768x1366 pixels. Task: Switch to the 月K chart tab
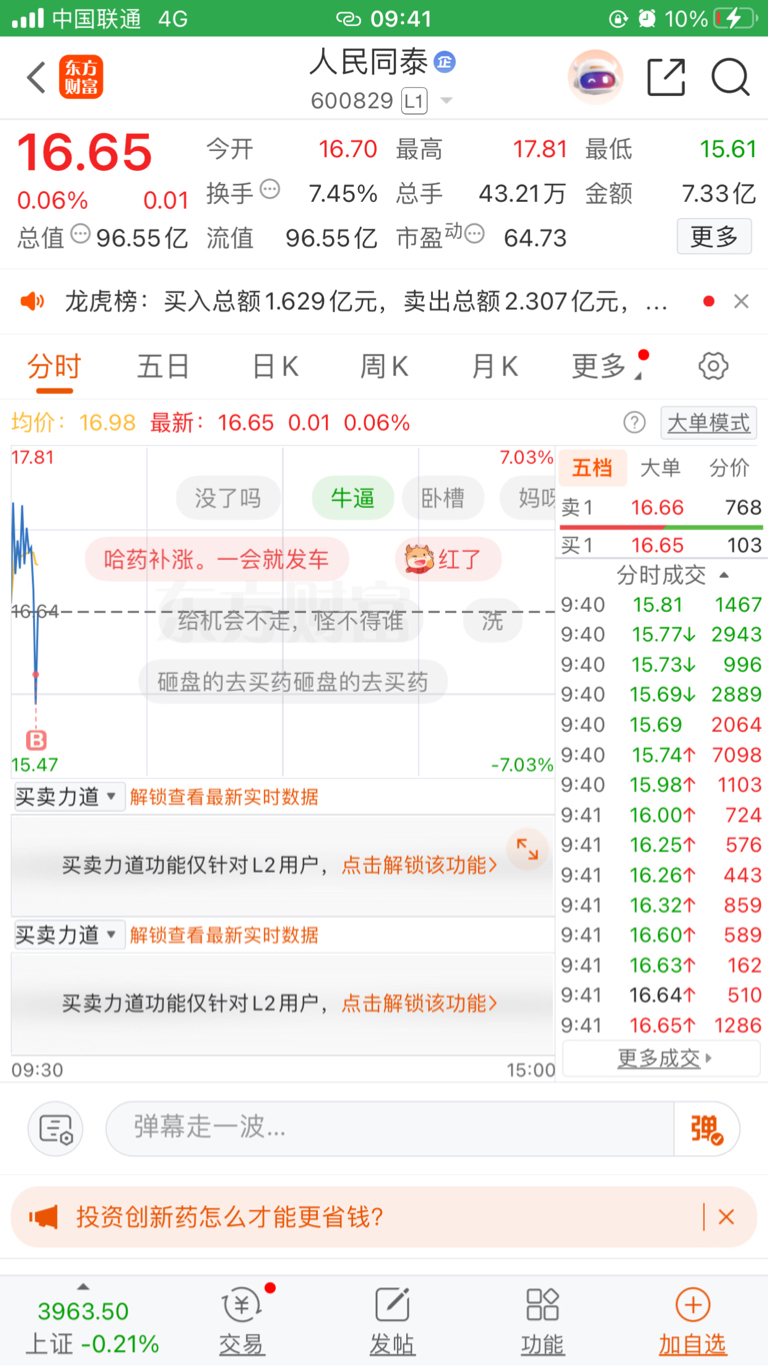(x=494, y=367)
